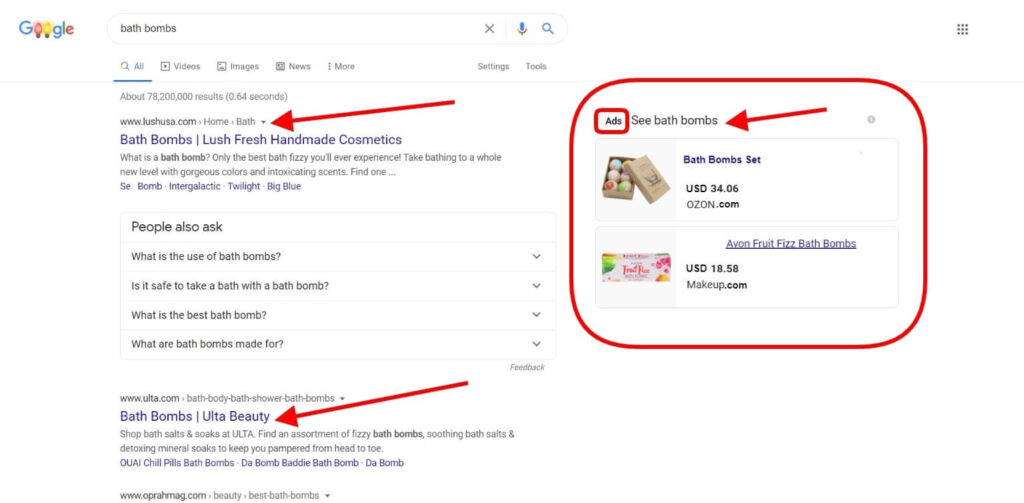Click the Makeup.com seller name
This screenshot has height=503, width=1024.
[x=716, y=285]
